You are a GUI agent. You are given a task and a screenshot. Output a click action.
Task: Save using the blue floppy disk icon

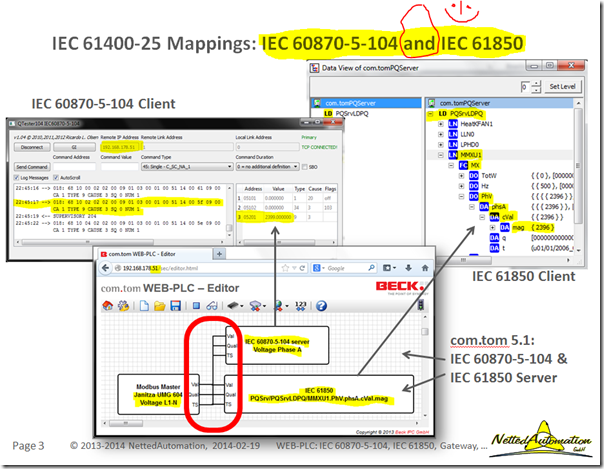coord(176,306)
